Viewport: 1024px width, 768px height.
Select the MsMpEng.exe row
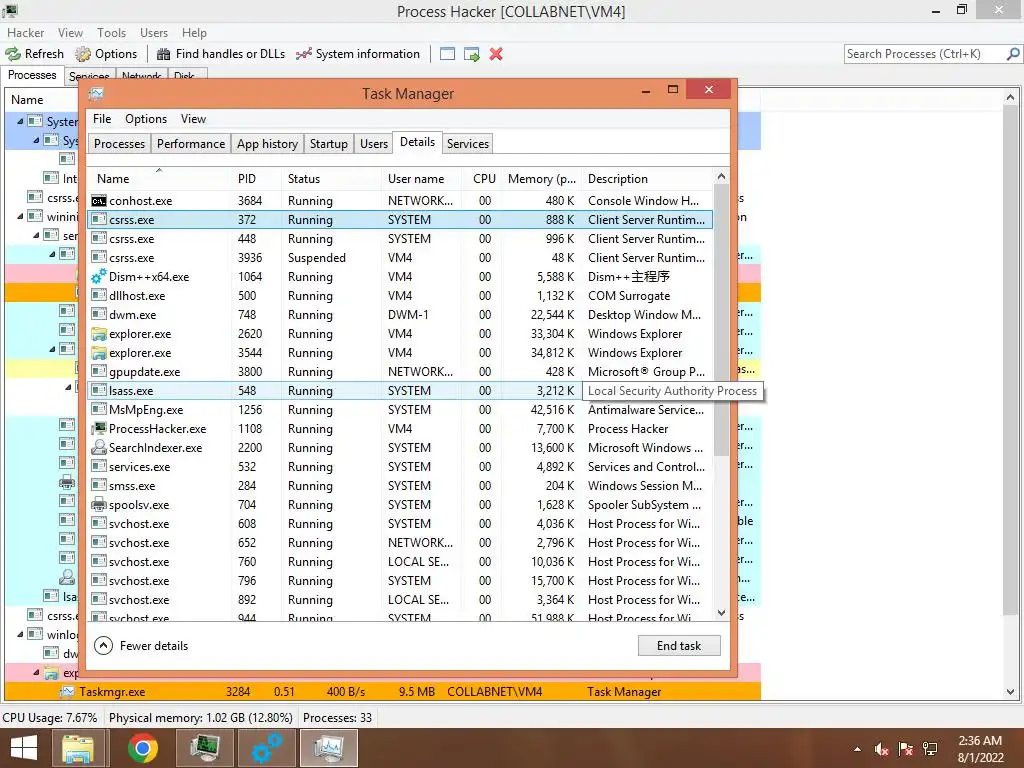click(x=400, y=409)
